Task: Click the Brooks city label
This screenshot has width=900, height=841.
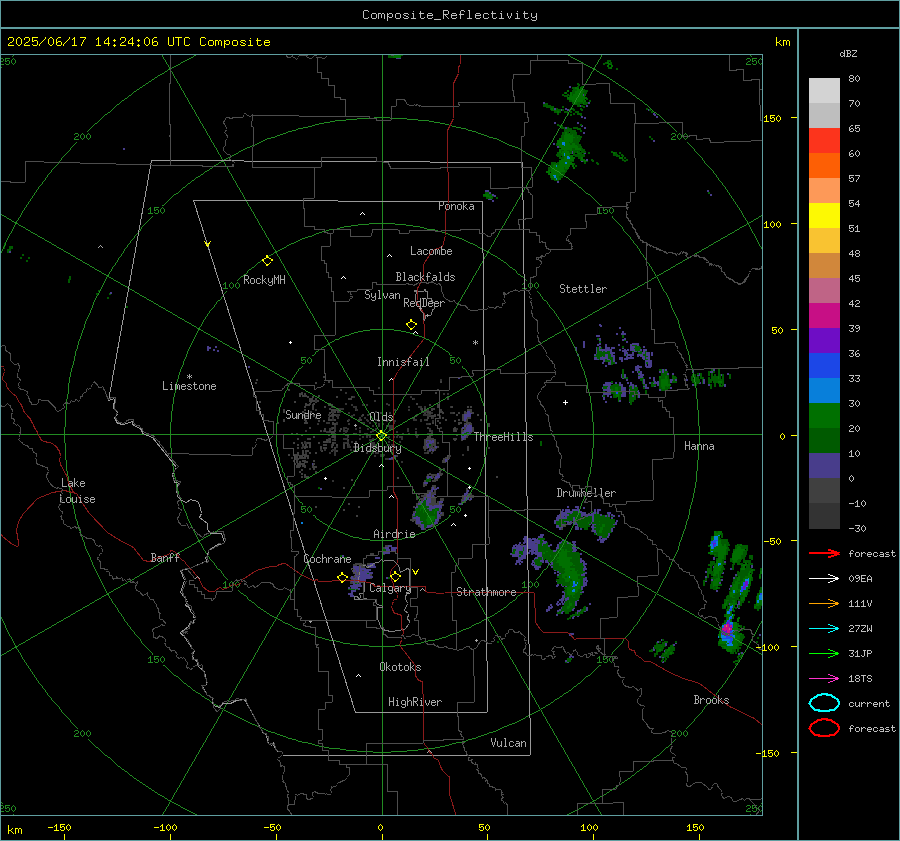Action: pyautogui.click(x=711, y=700)
